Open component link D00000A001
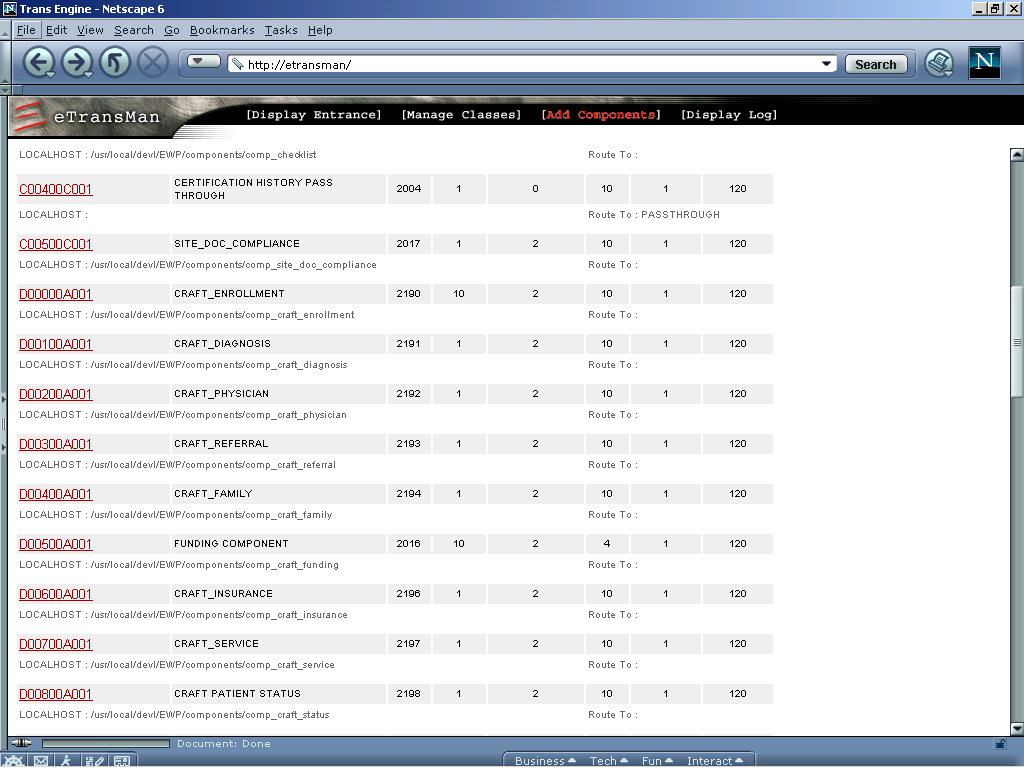This screenshot has width=1024, height=768. 55,294
